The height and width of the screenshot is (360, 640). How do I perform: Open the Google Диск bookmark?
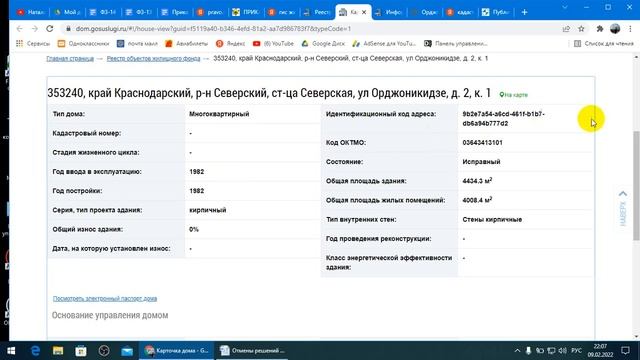click(323, 43)
